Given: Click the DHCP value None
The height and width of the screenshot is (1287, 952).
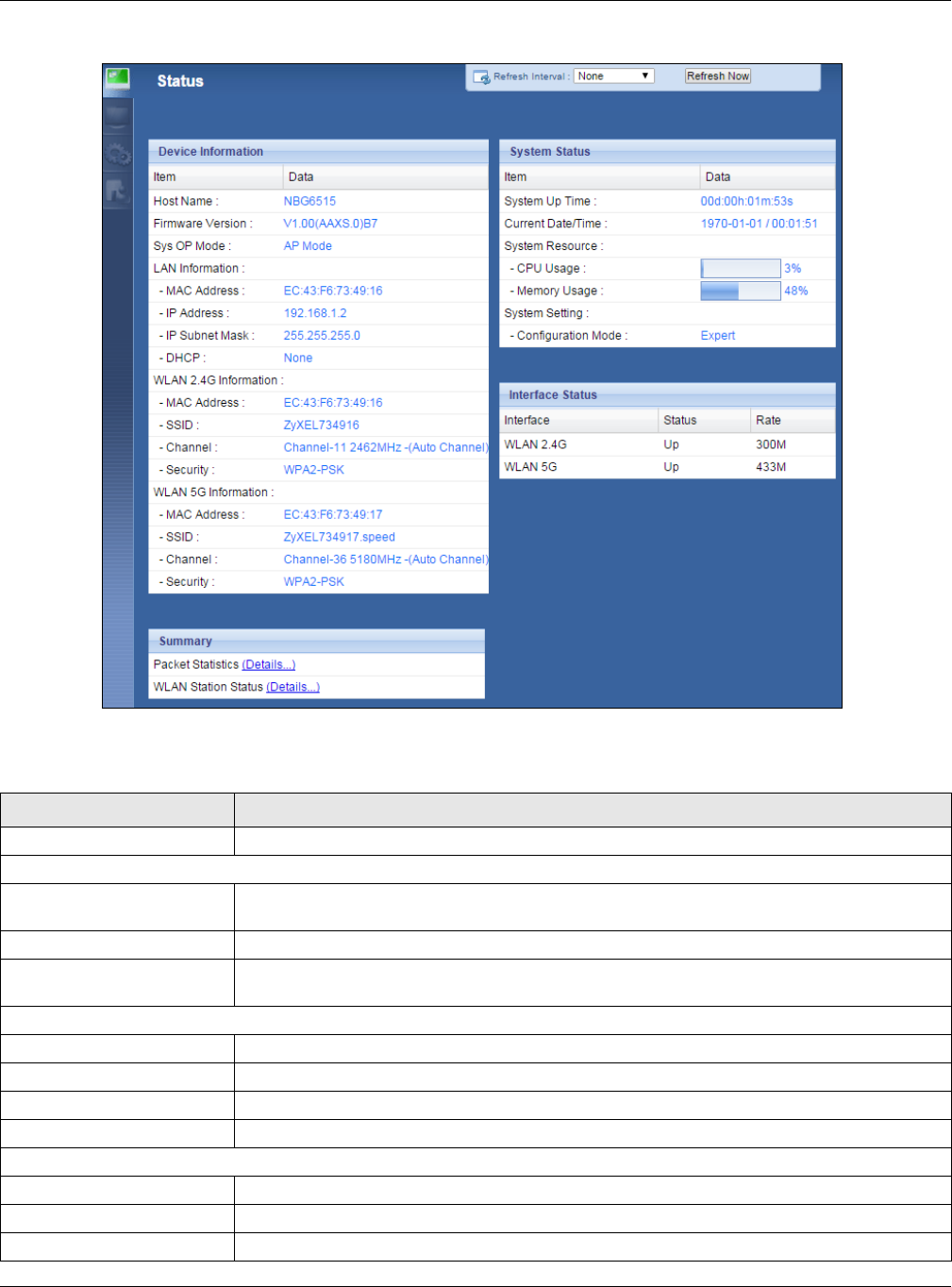Looking at the screenshot, I should point(298,359).
